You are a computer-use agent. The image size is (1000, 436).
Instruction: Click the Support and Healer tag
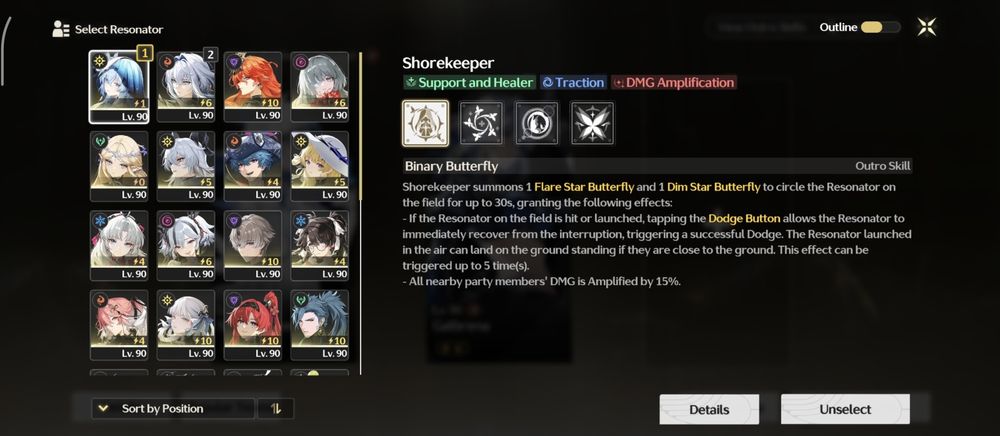[469, 82]
